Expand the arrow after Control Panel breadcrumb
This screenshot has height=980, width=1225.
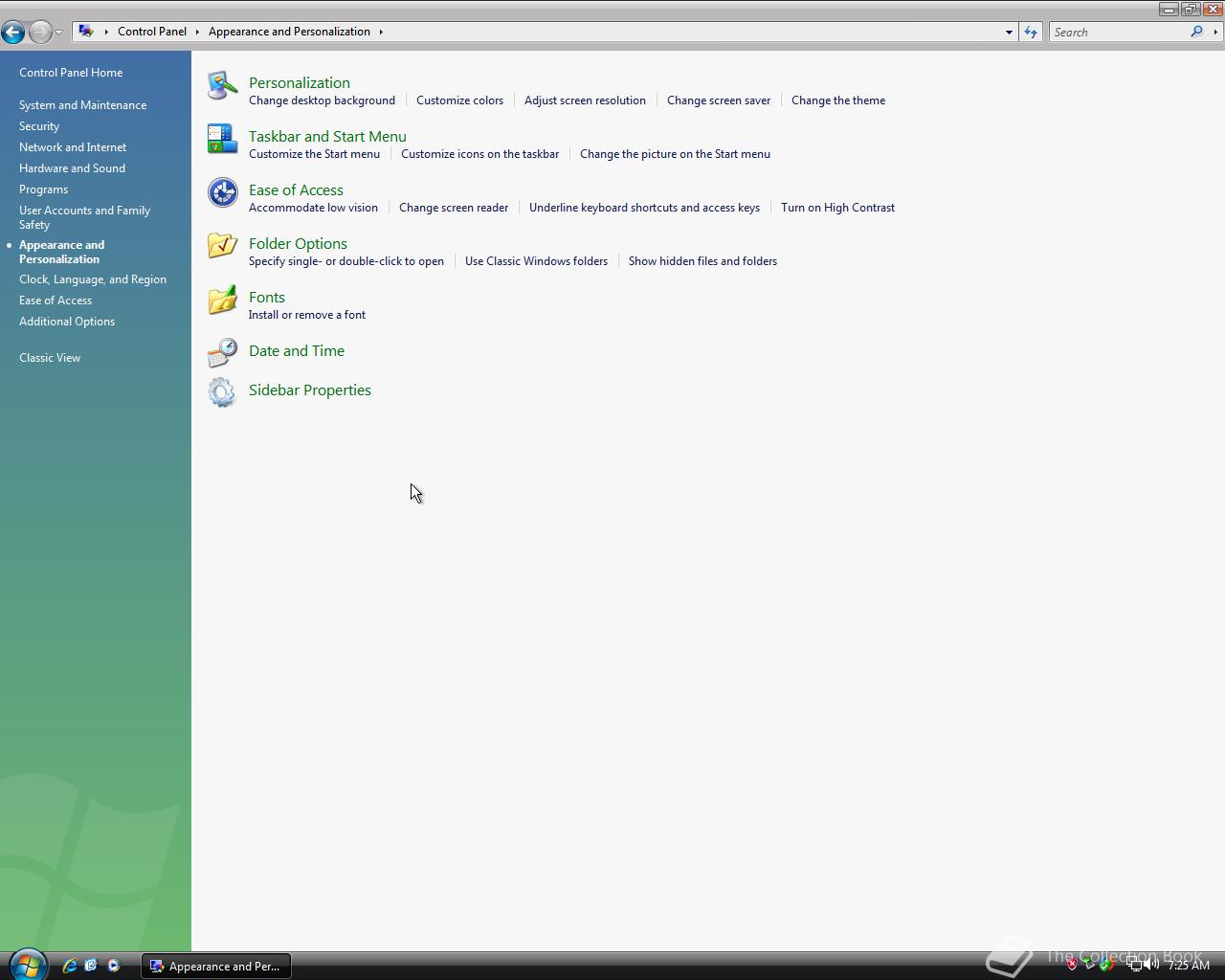point(197,32)
